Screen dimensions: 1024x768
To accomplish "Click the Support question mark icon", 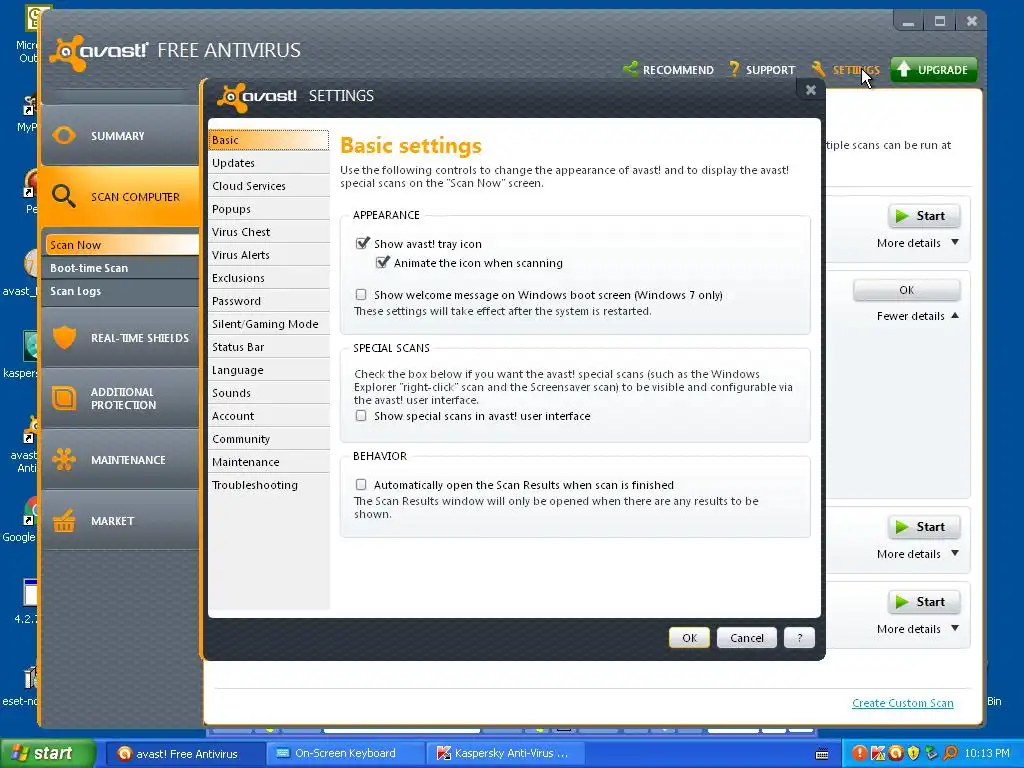I will (x=735, y=69).
